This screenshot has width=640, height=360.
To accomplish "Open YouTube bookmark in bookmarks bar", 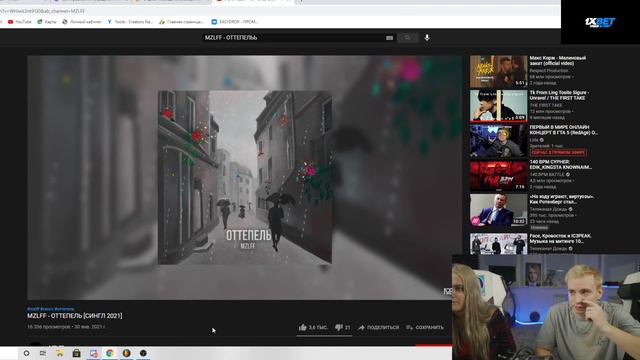I will click(20, 22).
